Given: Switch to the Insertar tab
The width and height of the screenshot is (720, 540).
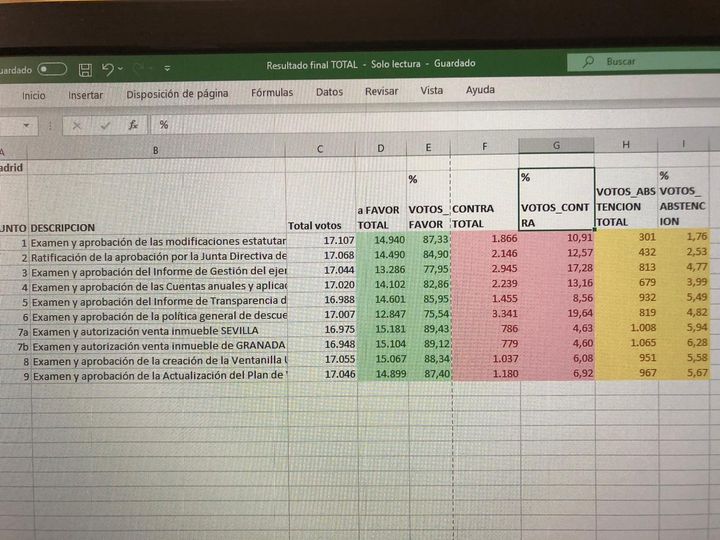Looking at the screenshot, I should 86,96.
